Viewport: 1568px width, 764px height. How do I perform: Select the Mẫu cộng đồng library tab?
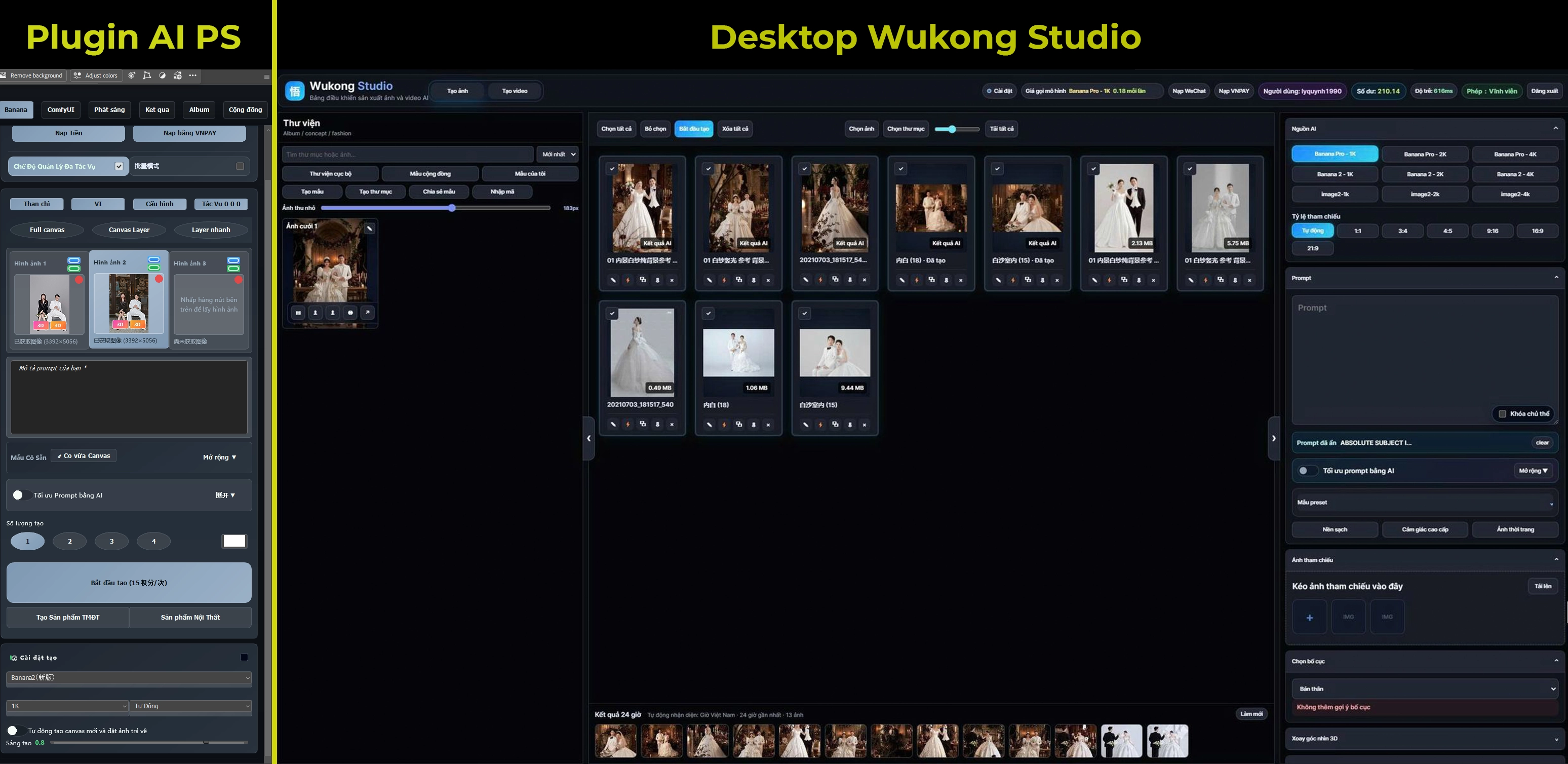pos(430,173)
